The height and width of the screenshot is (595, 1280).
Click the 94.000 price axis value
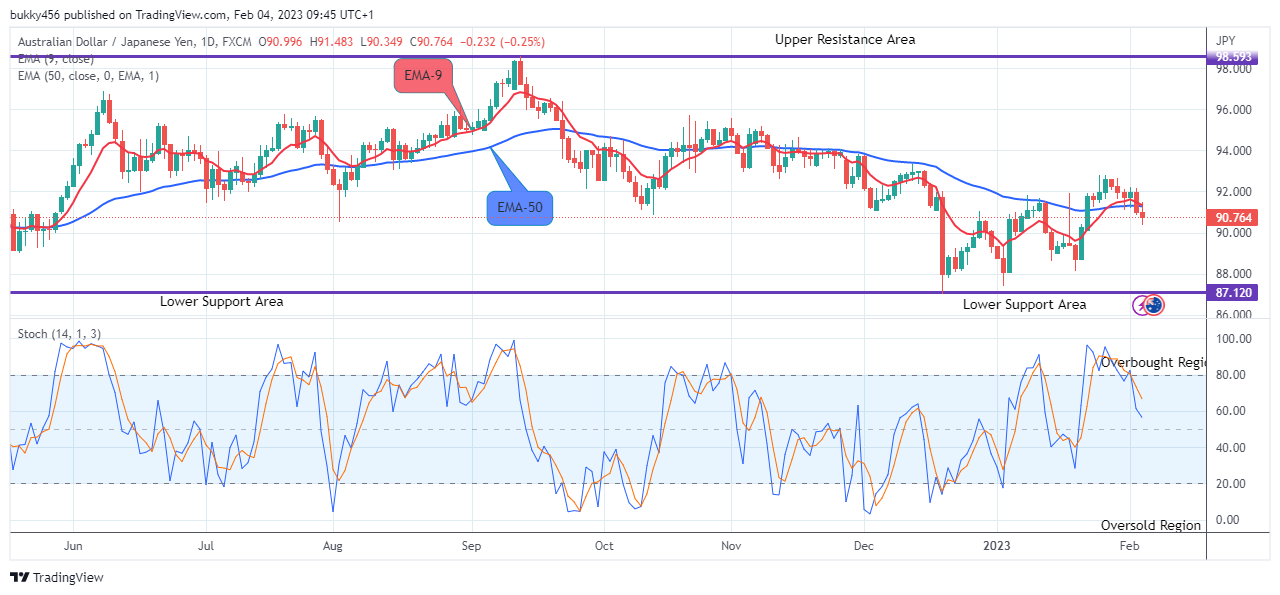click(1236, 151)
